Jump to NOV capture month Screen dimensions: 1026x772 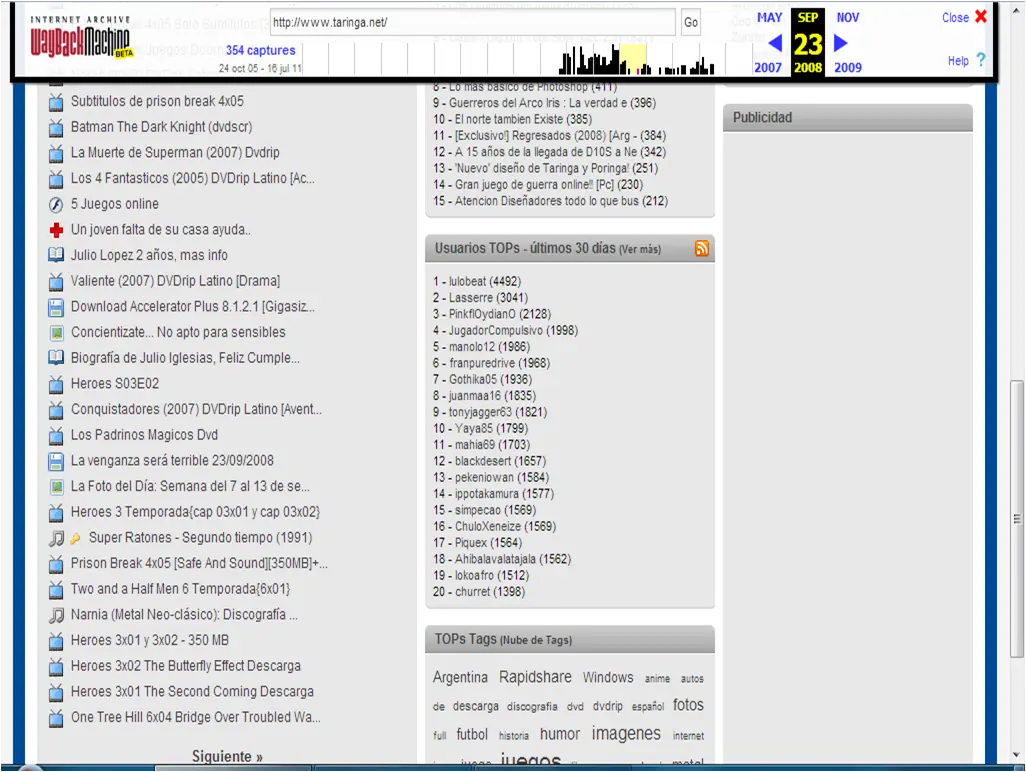click(847, 18)
